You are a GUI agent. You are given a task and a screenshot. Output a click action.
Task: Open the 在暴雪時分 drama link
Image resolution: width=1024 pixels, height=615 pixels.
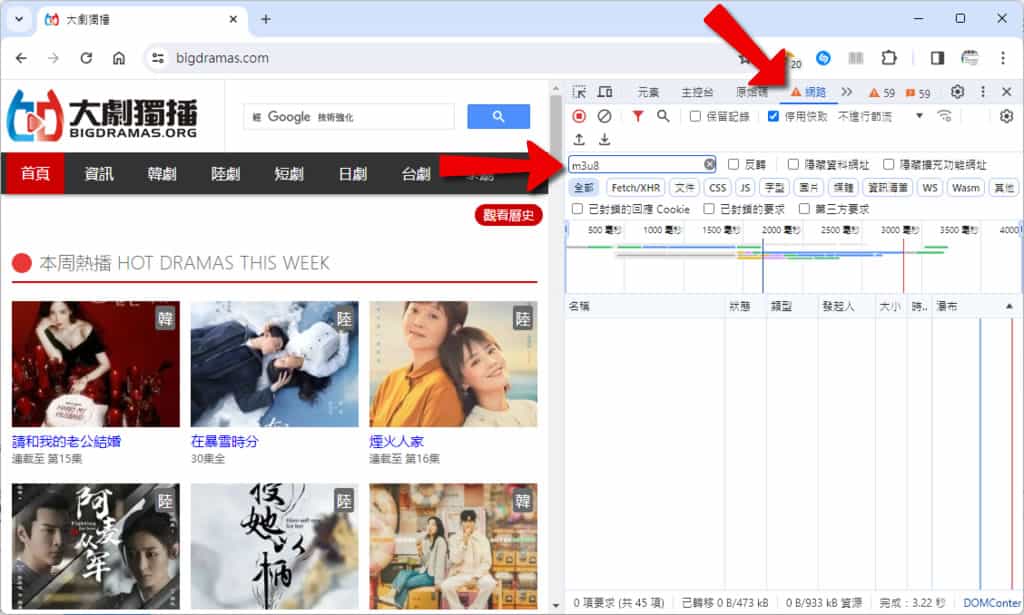pos(225,441)
